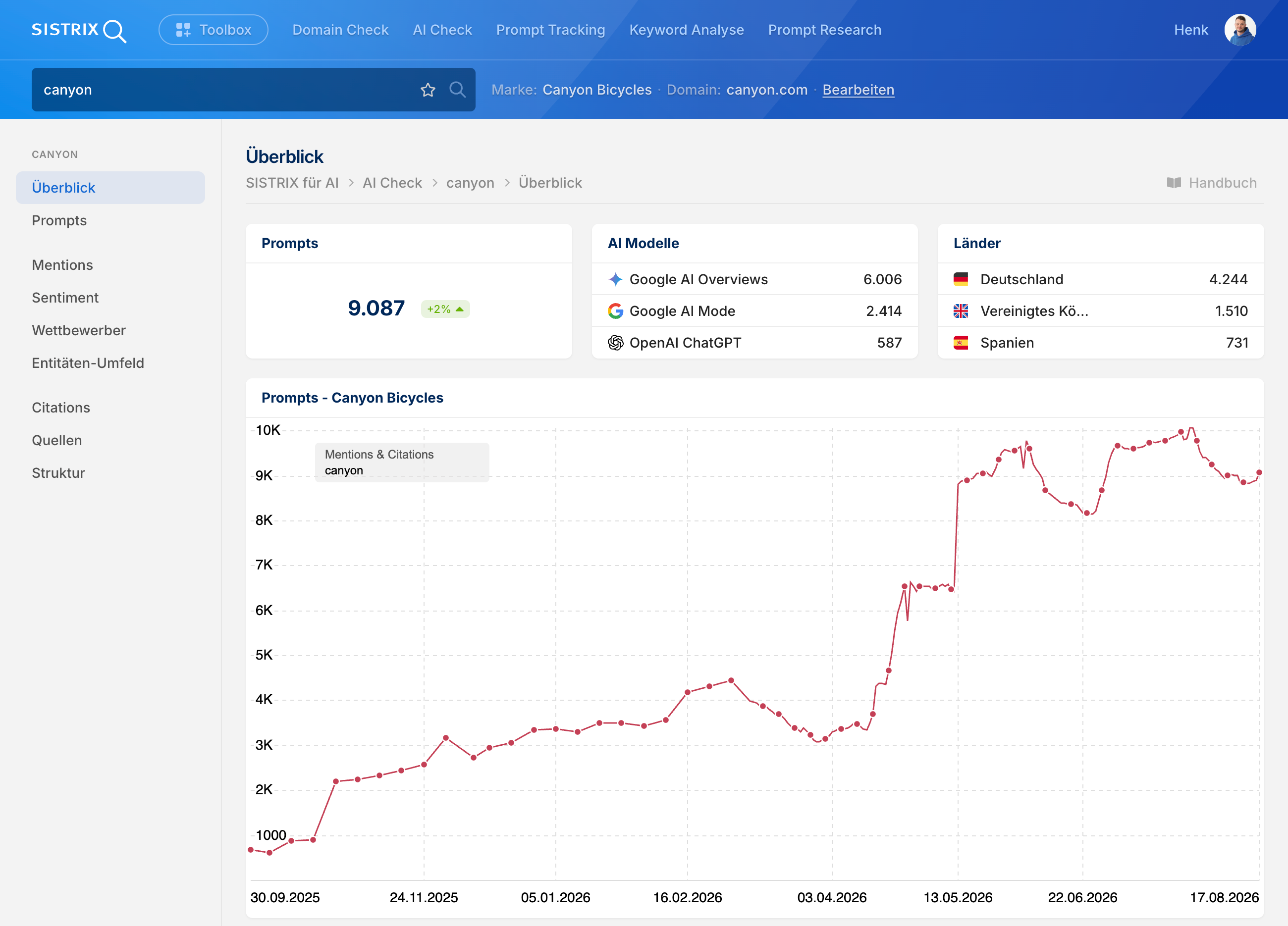
Task: Click the canyon breadcrumb link
Action: point(470,183)
